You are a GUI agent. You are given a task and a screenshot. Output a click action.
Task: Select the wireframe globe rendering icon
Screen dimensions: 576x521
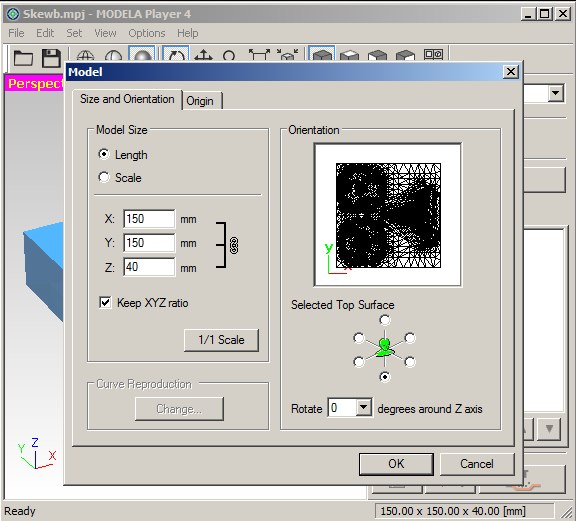(x=85, y=55)
